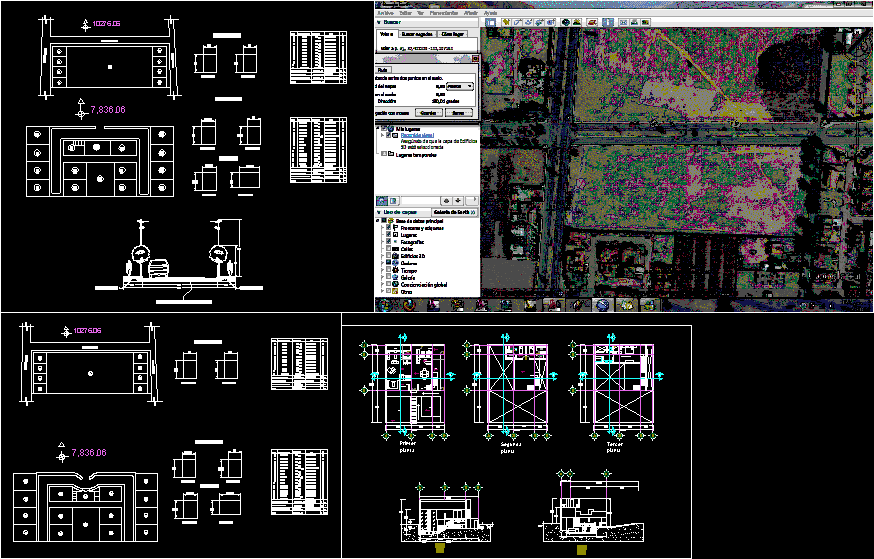Click the Galería de Earth button
The image size is (874, 559).
coord(452,212)
